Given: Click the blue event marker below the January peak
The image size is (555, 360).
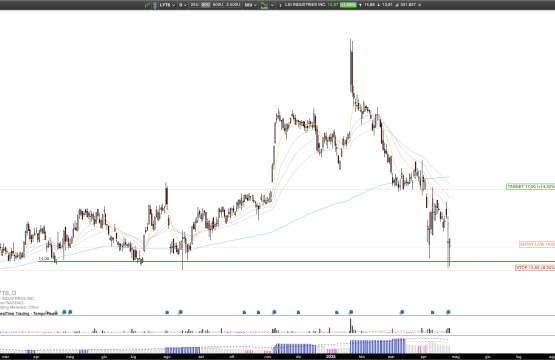Looking at the screenshot, I should 351,312.
